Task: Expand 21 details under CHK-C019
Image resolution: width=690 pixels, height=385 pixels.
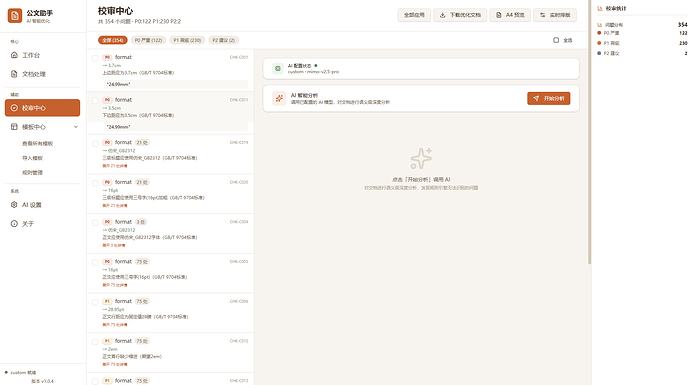Action: click(115, 166)
